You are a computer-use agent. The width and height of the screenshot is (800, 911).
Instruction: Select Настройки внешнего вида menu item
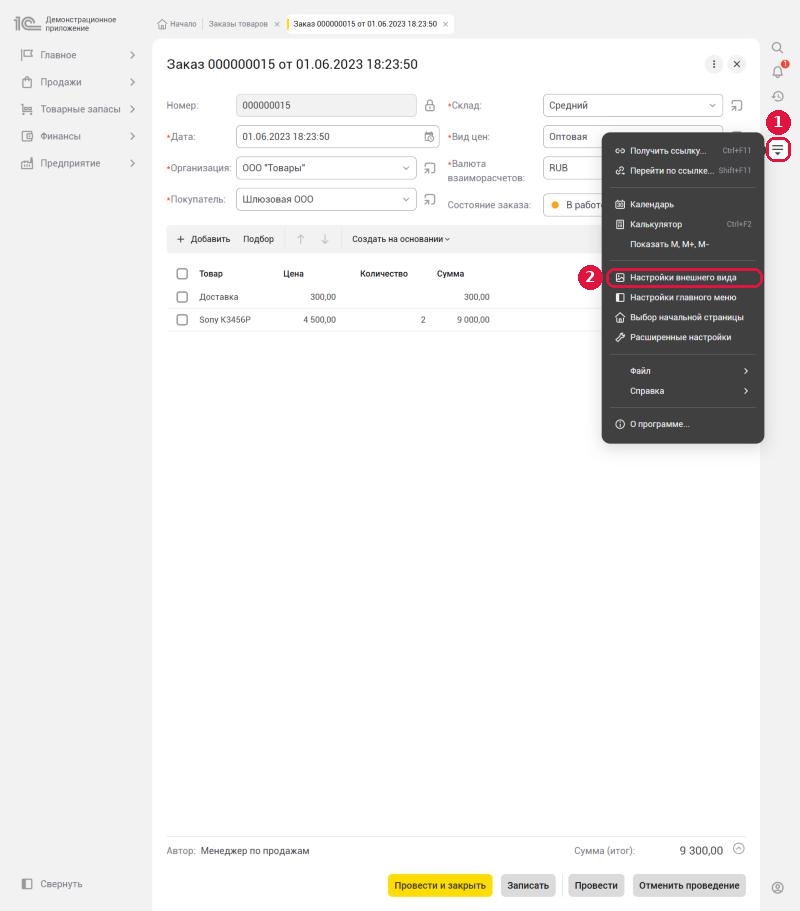683,278
